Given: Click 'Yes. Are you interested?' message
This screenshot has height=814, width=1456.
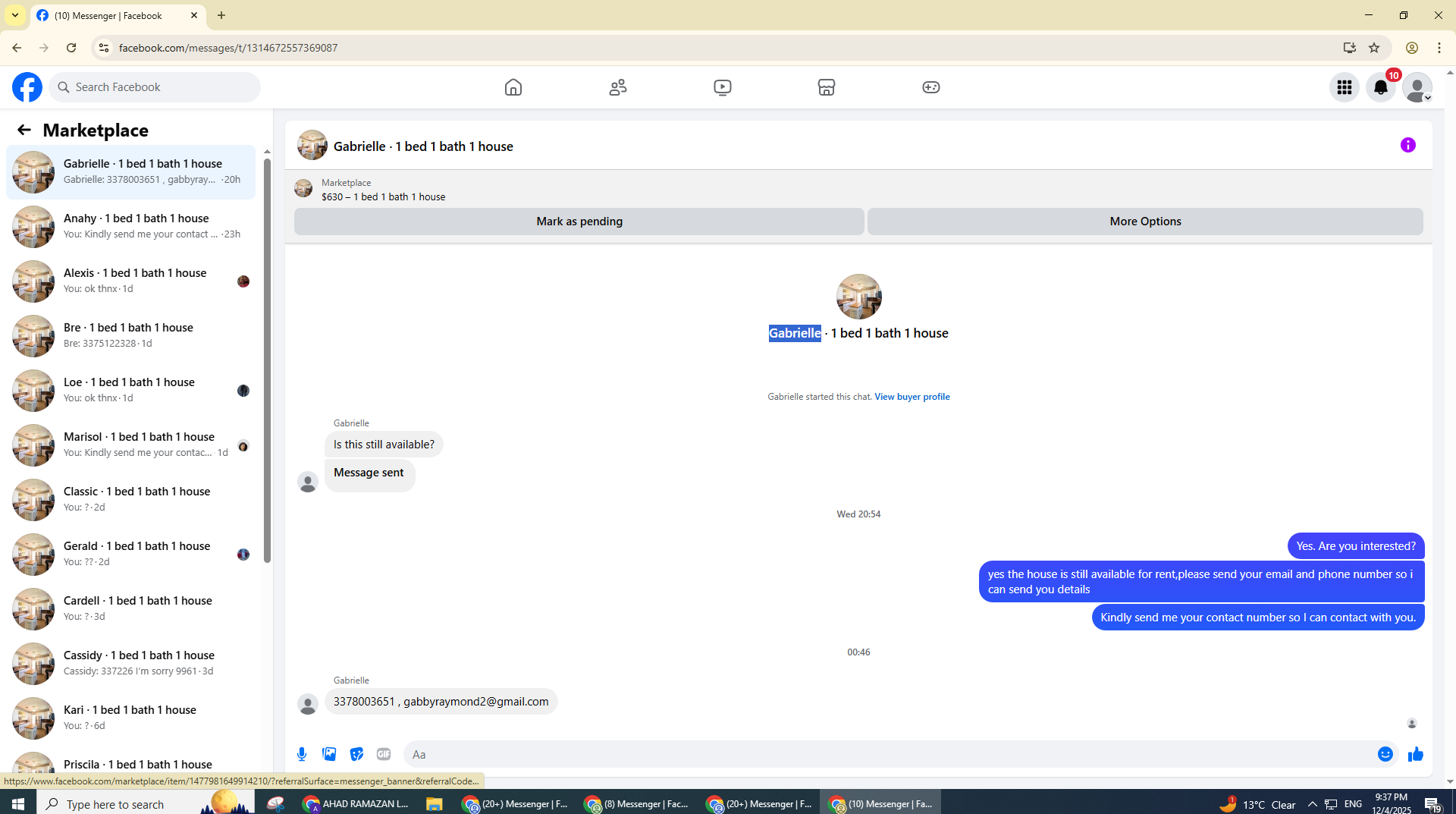Looking at the screenshot, I should [1356, 546].
